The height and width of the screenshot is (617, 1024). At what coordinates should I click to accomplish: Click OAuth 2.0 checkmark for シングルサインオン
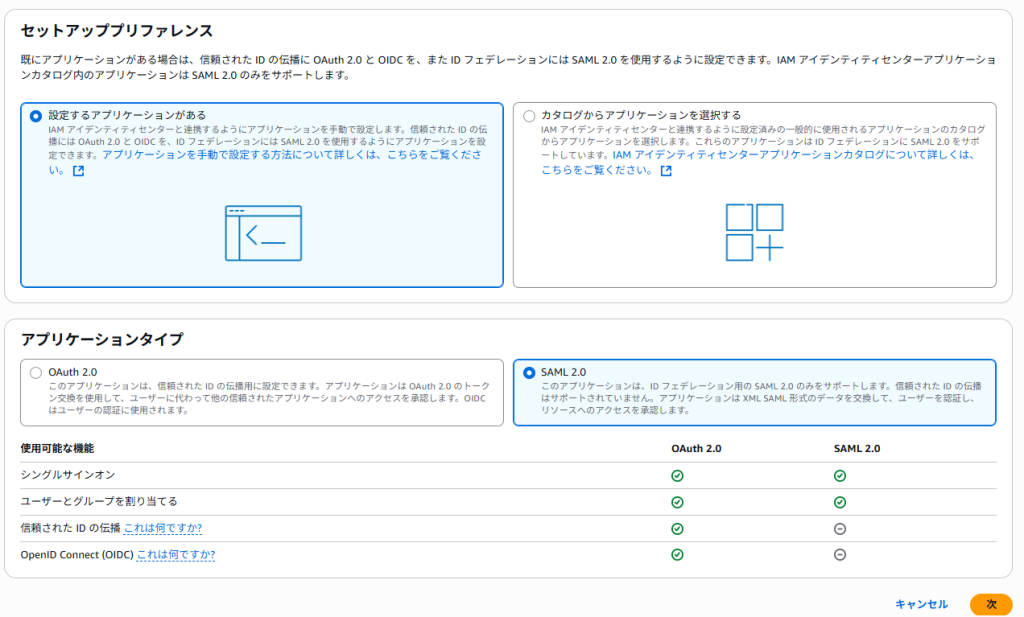[x=677, y=476]
